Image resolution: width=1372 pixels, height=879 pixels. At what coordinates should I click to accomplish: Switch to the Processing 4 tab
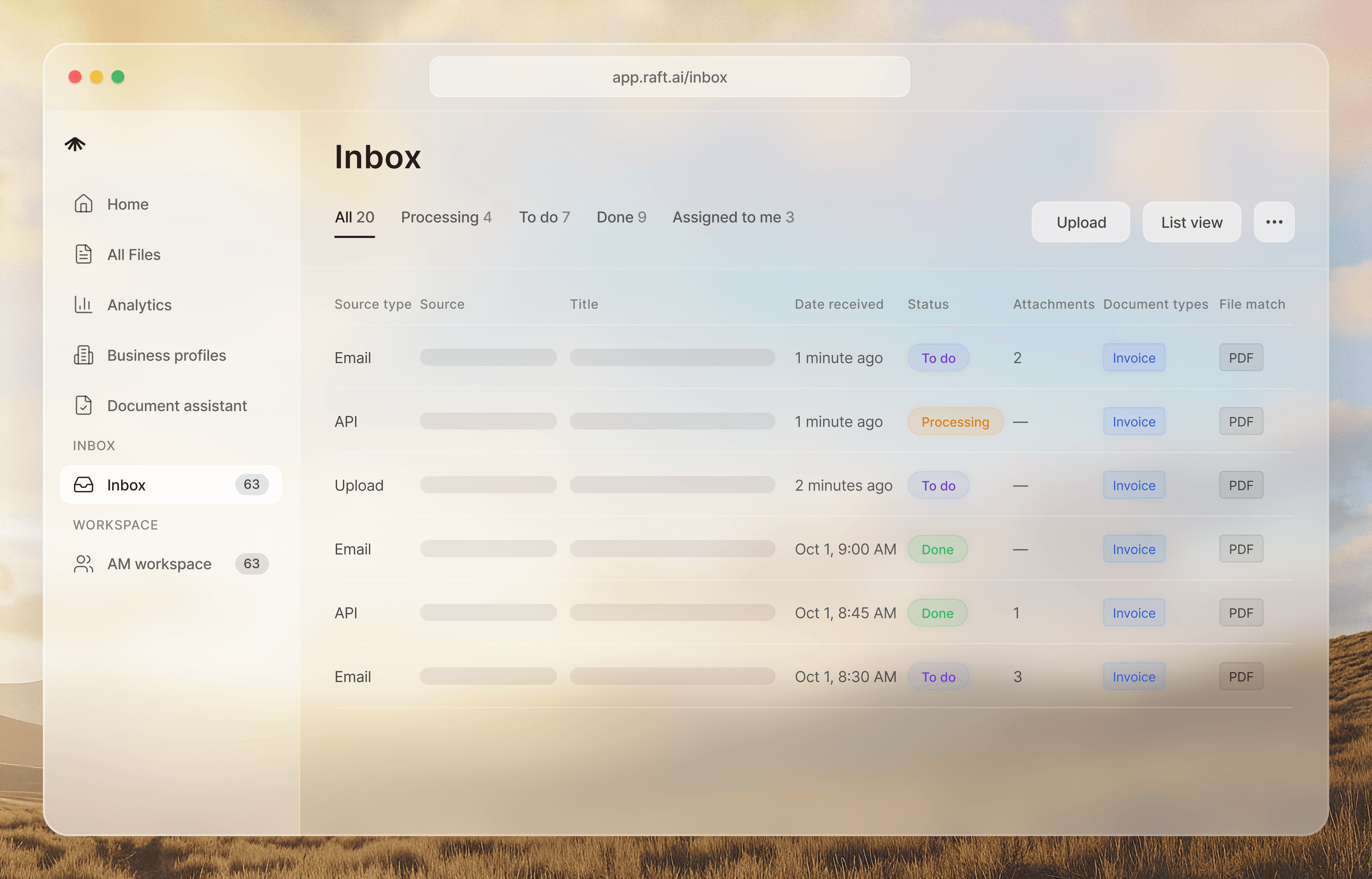pyautogui.click(x=446, y=217)
